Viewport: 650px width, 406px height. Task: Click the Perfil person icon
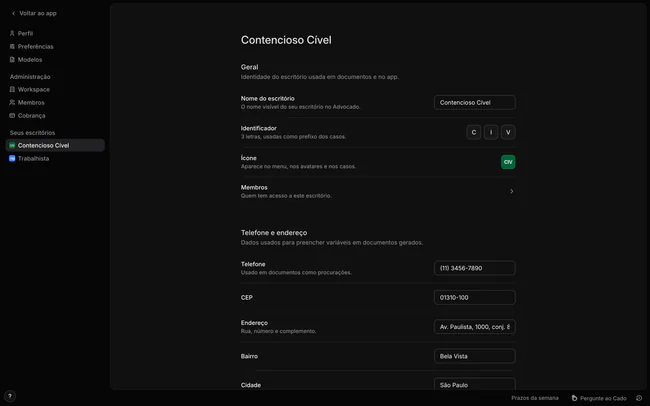[x=12, y=33]
